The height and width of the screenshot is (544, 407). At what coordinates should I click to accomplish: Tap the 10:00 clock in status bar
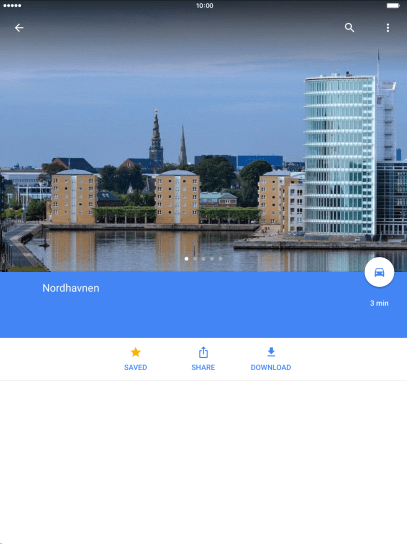pos(204,6)
